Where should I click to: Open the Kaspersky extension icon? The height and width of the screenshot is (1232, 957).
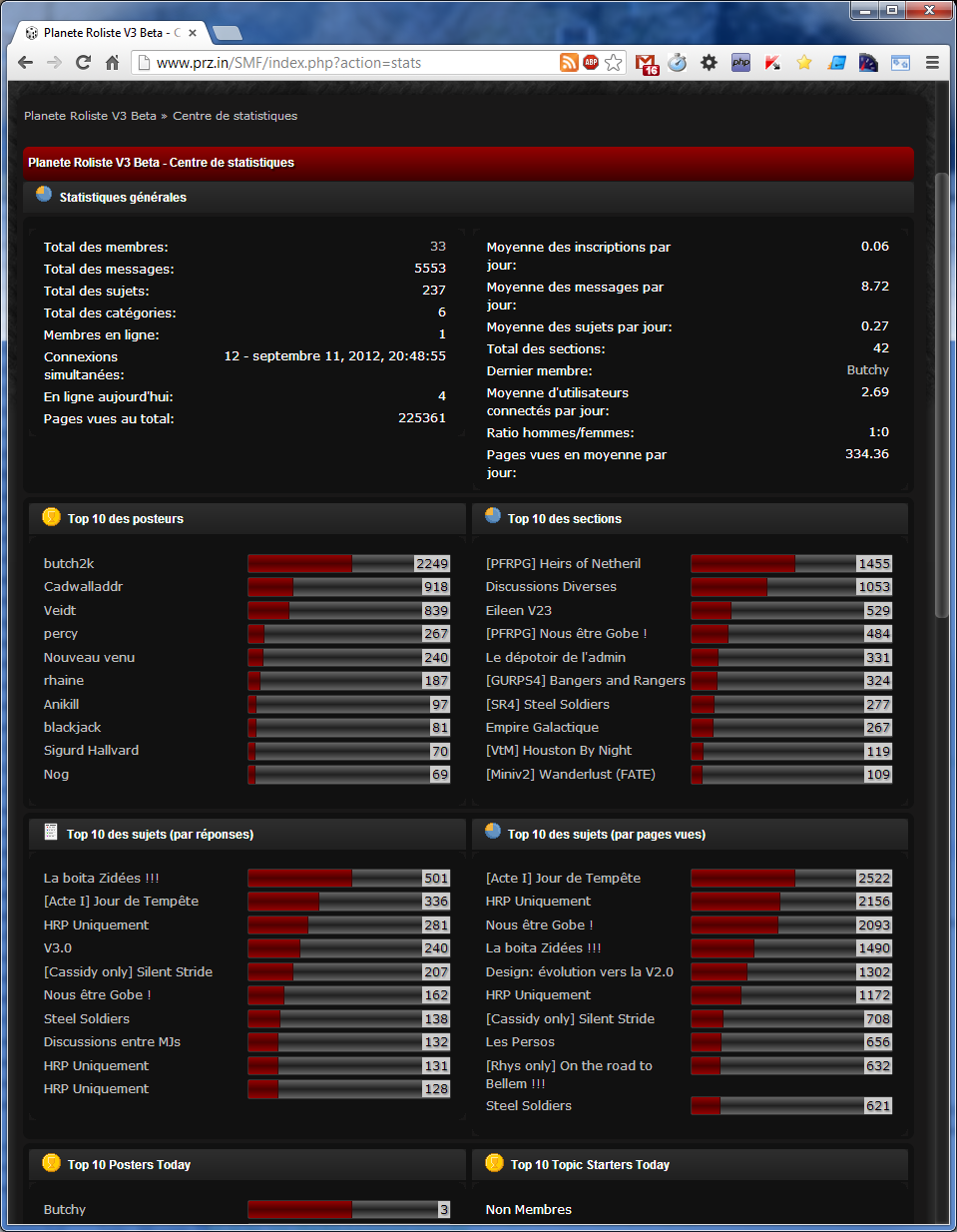[772, 63]
